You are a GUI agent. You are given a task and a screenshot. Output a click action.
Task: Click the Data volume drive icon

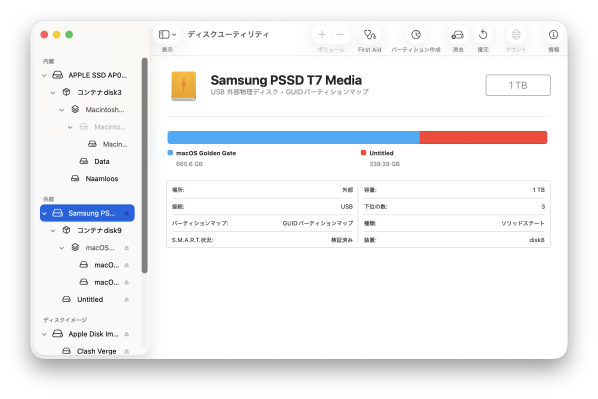(x=84, y=161)
